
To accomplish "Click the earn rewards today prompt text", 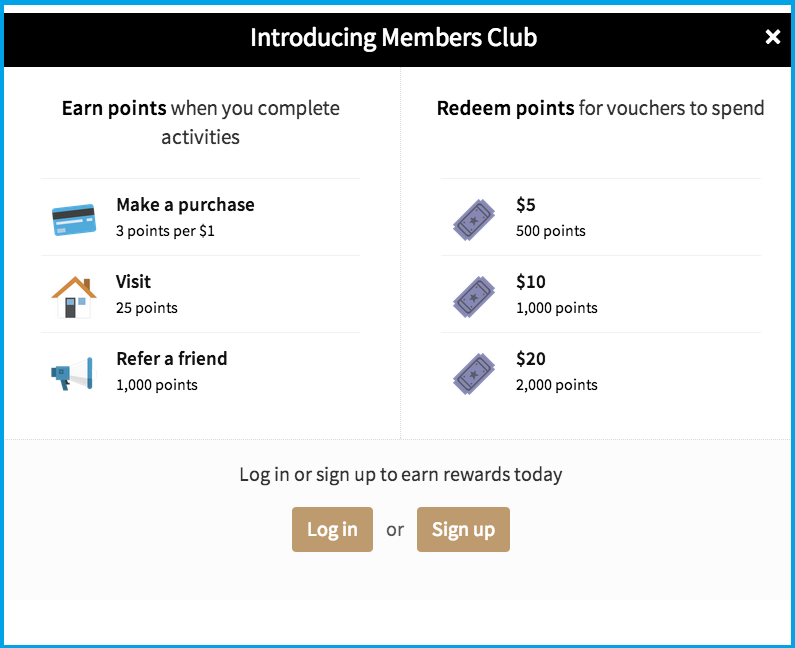I will click(x=400, y=474).
